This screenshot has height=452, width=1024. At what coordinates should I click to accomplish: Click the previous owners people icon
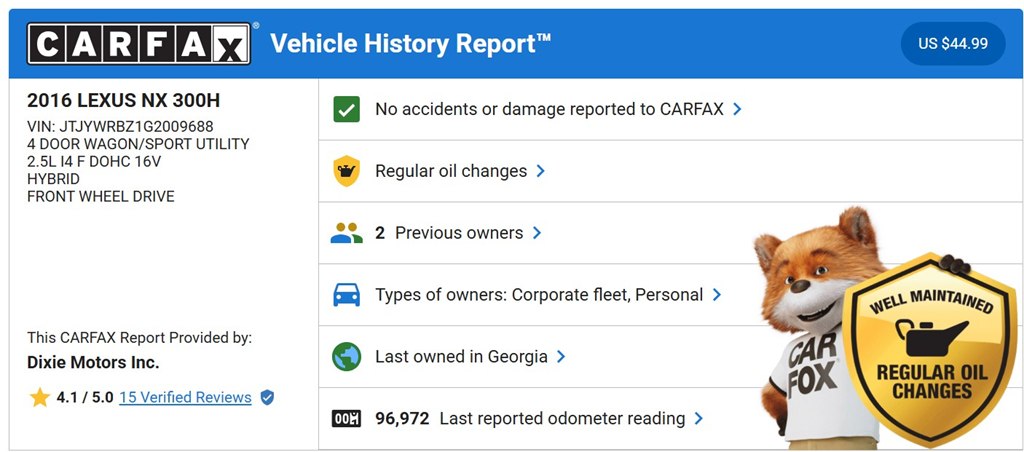click(x=346, y=233)
